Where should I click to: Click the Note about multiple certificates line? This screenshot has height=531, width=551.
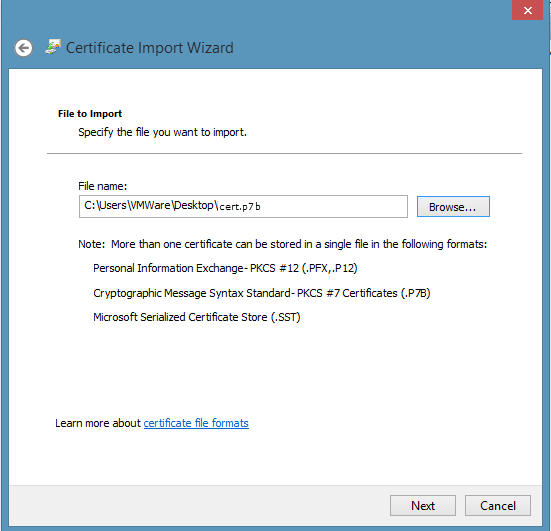point(283,244)
